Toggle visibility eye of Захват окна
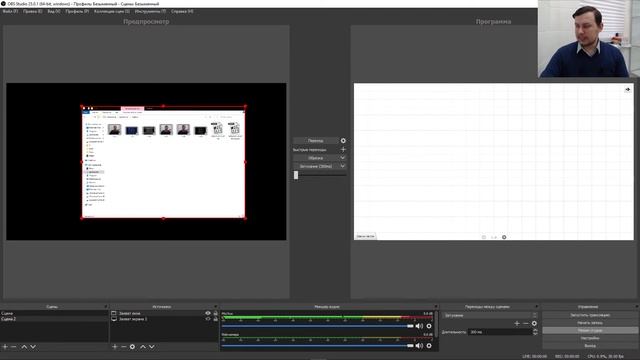The image size is (640, 360). pyautogui.click(x=208, y=313)
